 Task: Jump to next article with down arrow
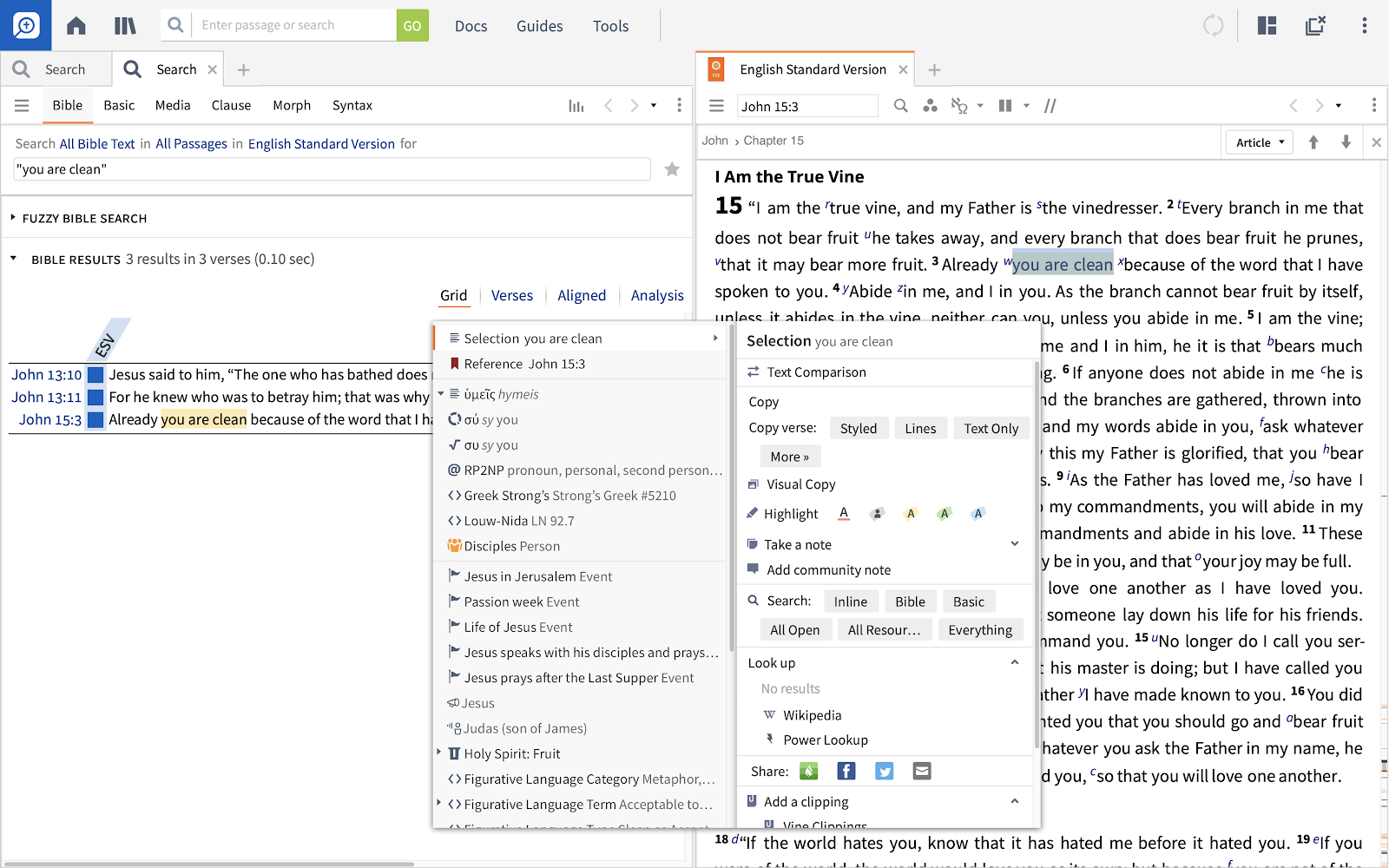(1346, 142)
